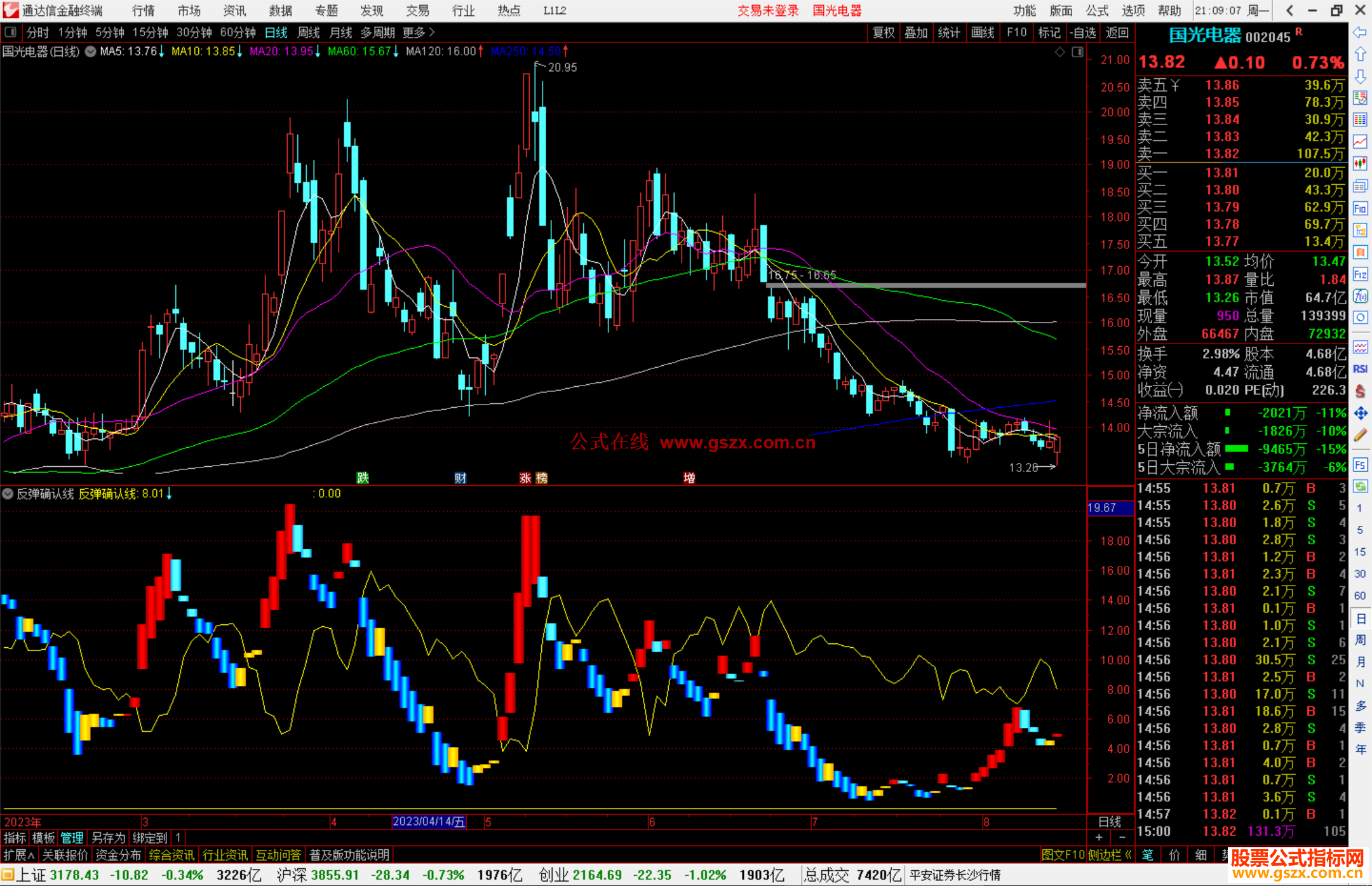Click the 标记 mark button
This screenshot has width=1372, height=886.
click(x=1049, y=32)
